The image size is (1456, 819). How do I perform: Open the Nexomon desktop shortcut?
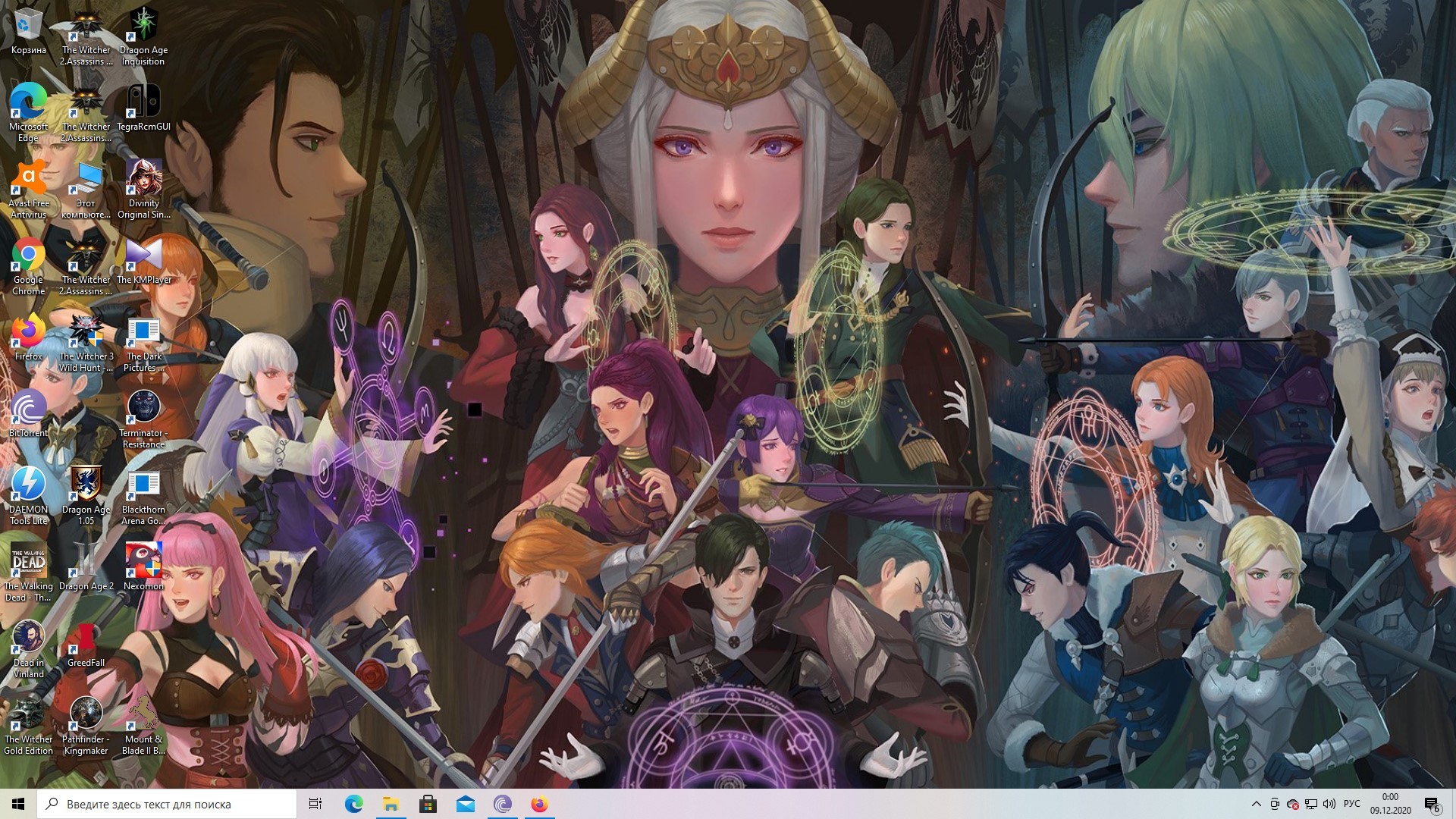143,563
